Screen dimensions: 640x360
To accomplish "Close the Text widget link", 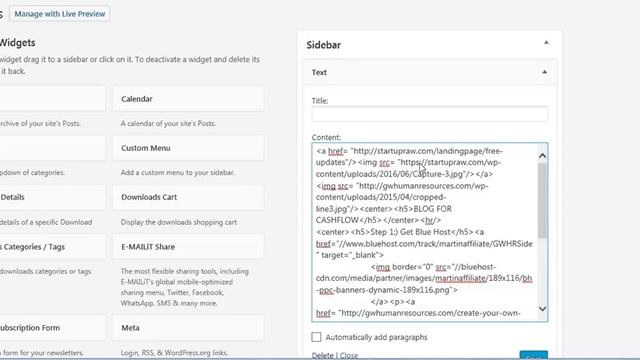I will coord(349,356).
